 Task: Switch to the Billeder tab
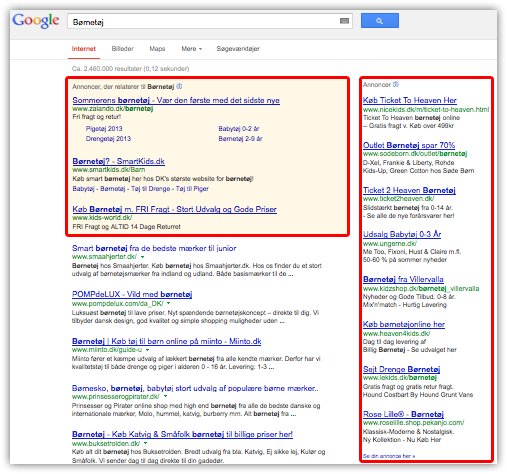click(x=123, y=49)
